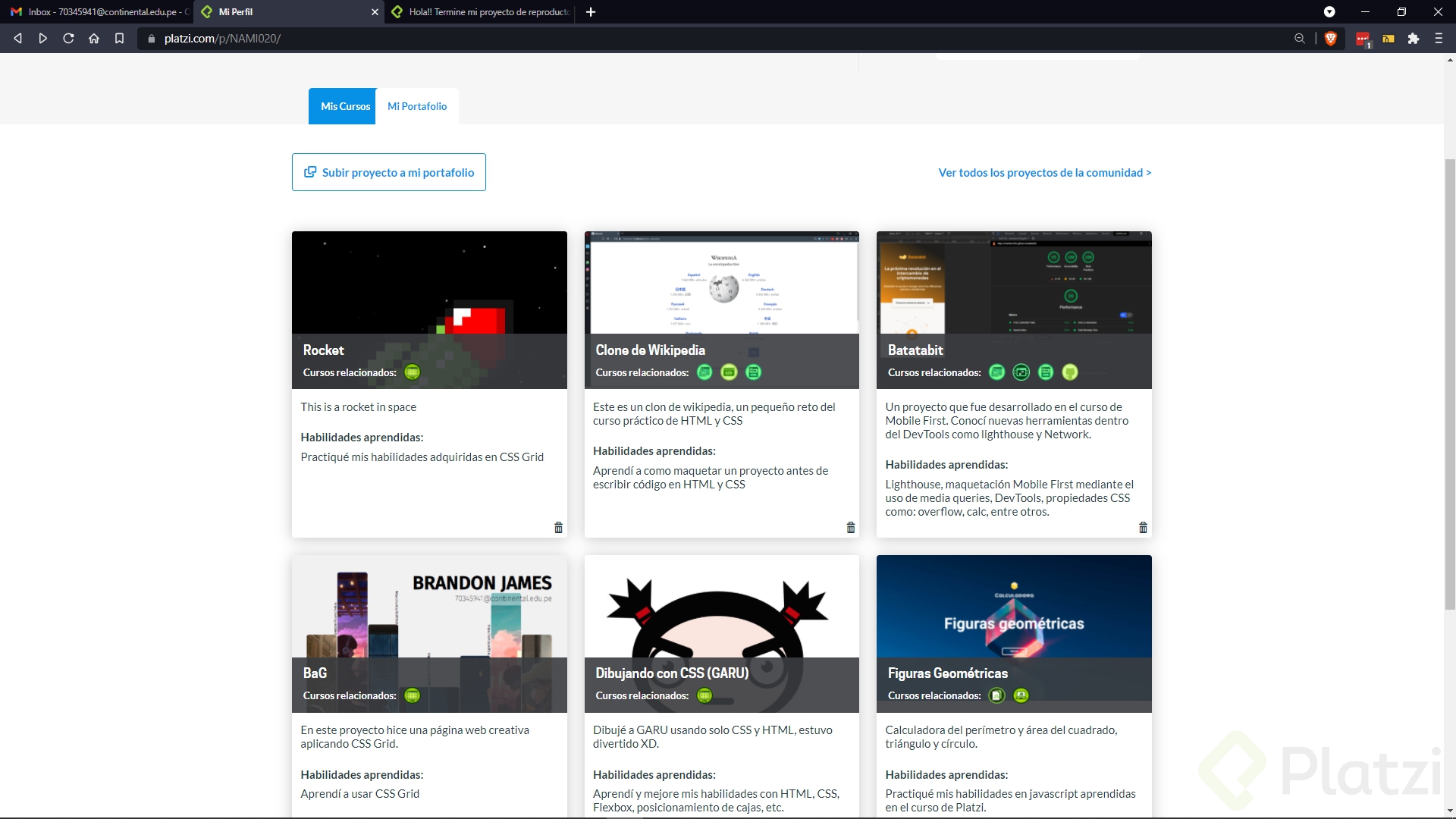Delete the Rocket project with trash icon
This screenshot has height=819, width=1456.
point(558,528)
